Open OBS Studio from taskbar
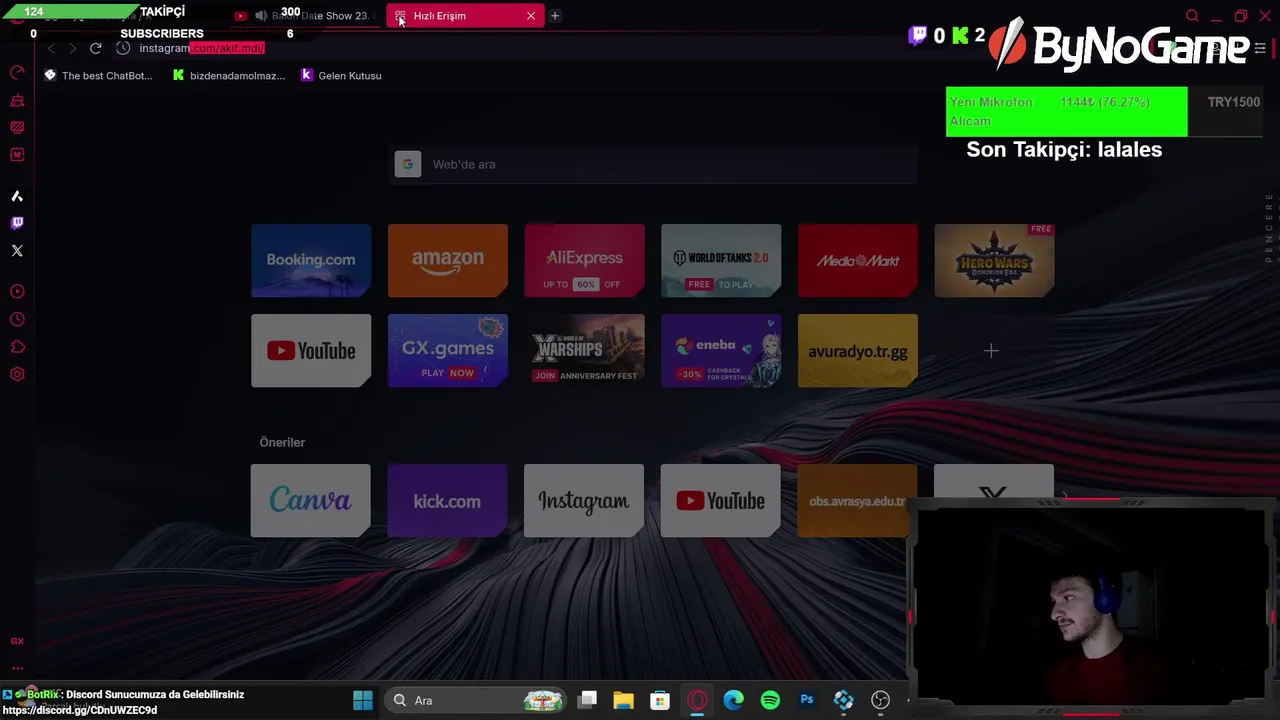The height and width of the screenshot is (720, 1280). [x=880, y=700]
